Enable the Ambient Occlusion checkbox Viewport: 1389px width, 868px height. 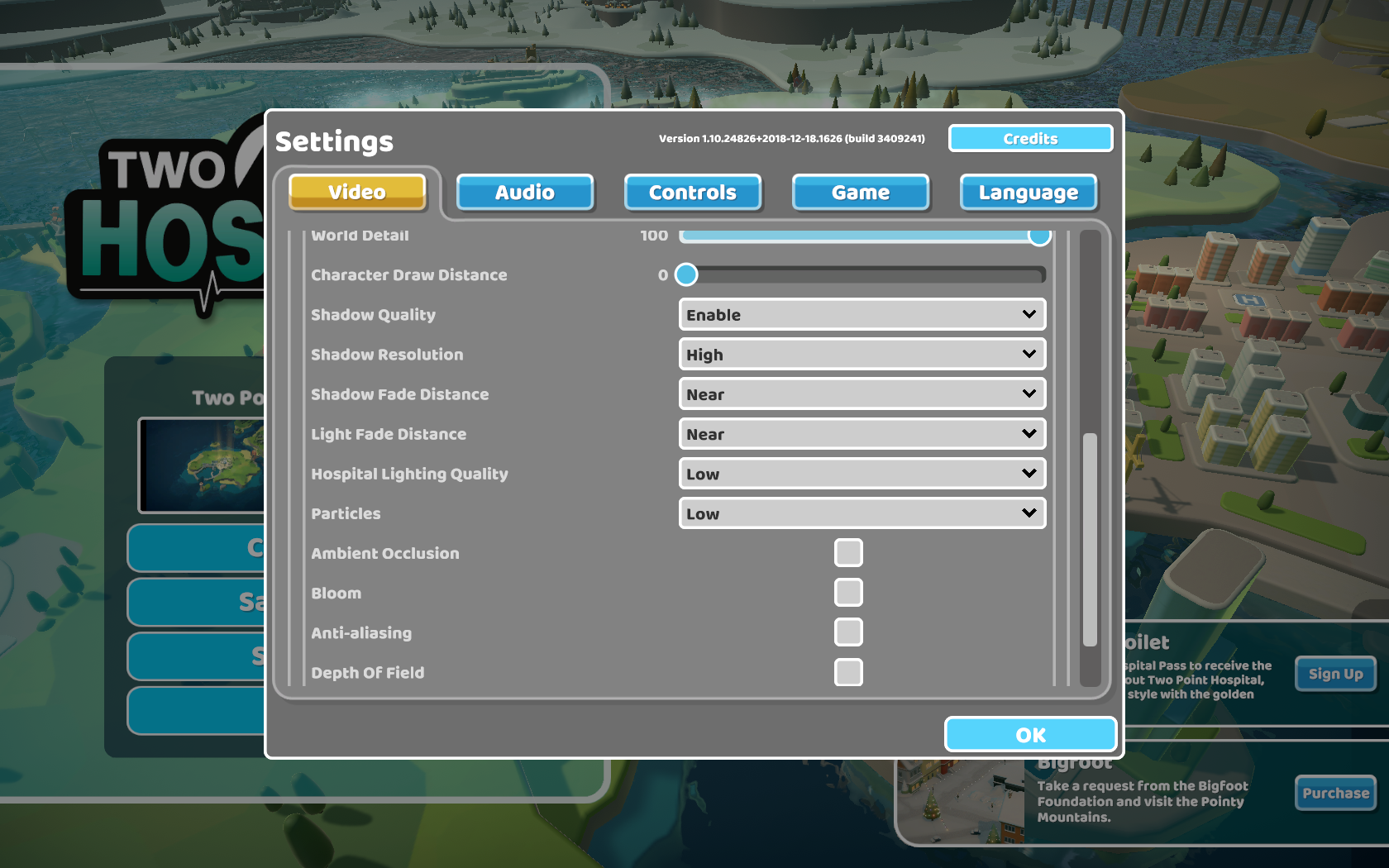(848, 553)
